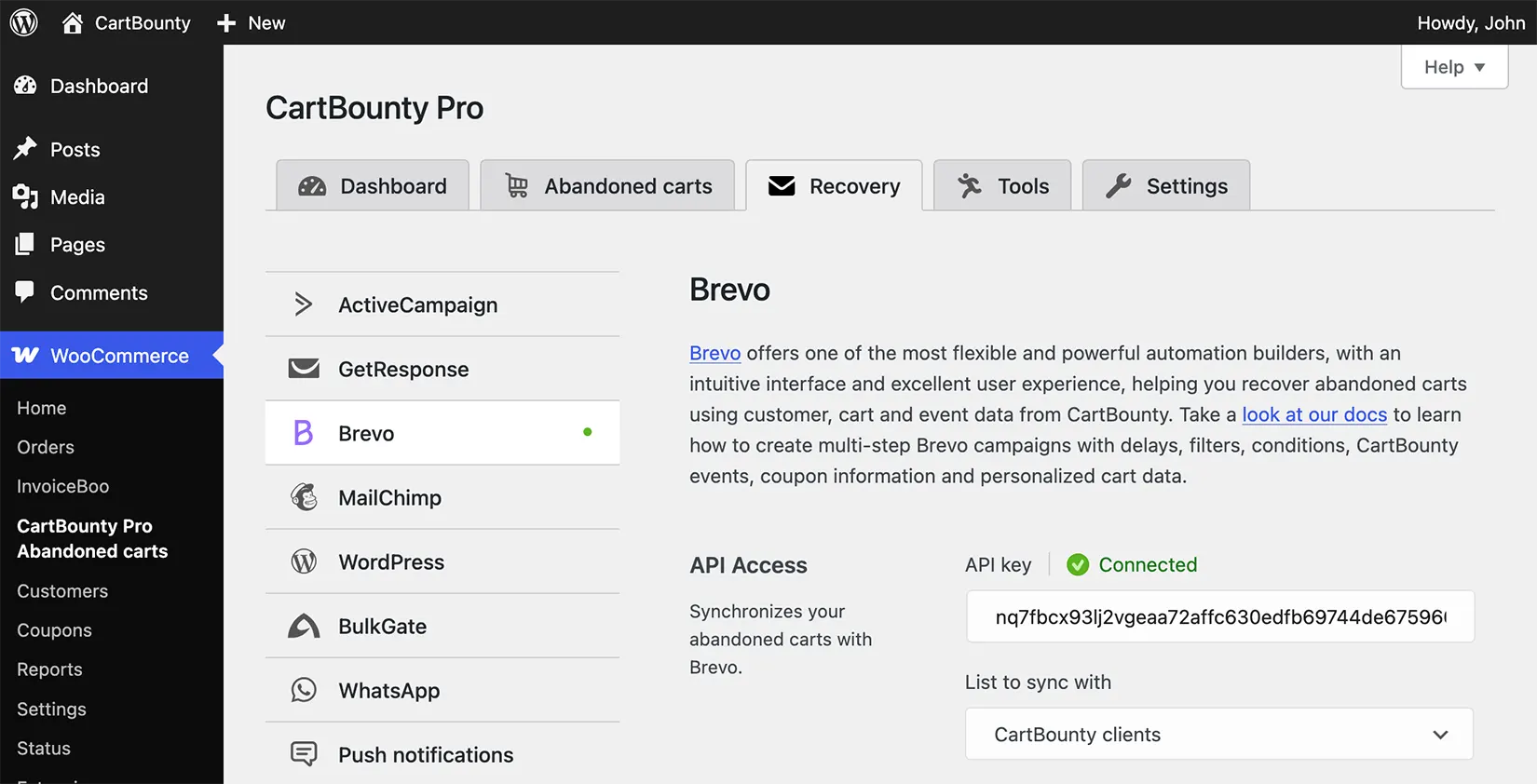
Task: Click the GetResponse envelope icon
Action: 304,369
